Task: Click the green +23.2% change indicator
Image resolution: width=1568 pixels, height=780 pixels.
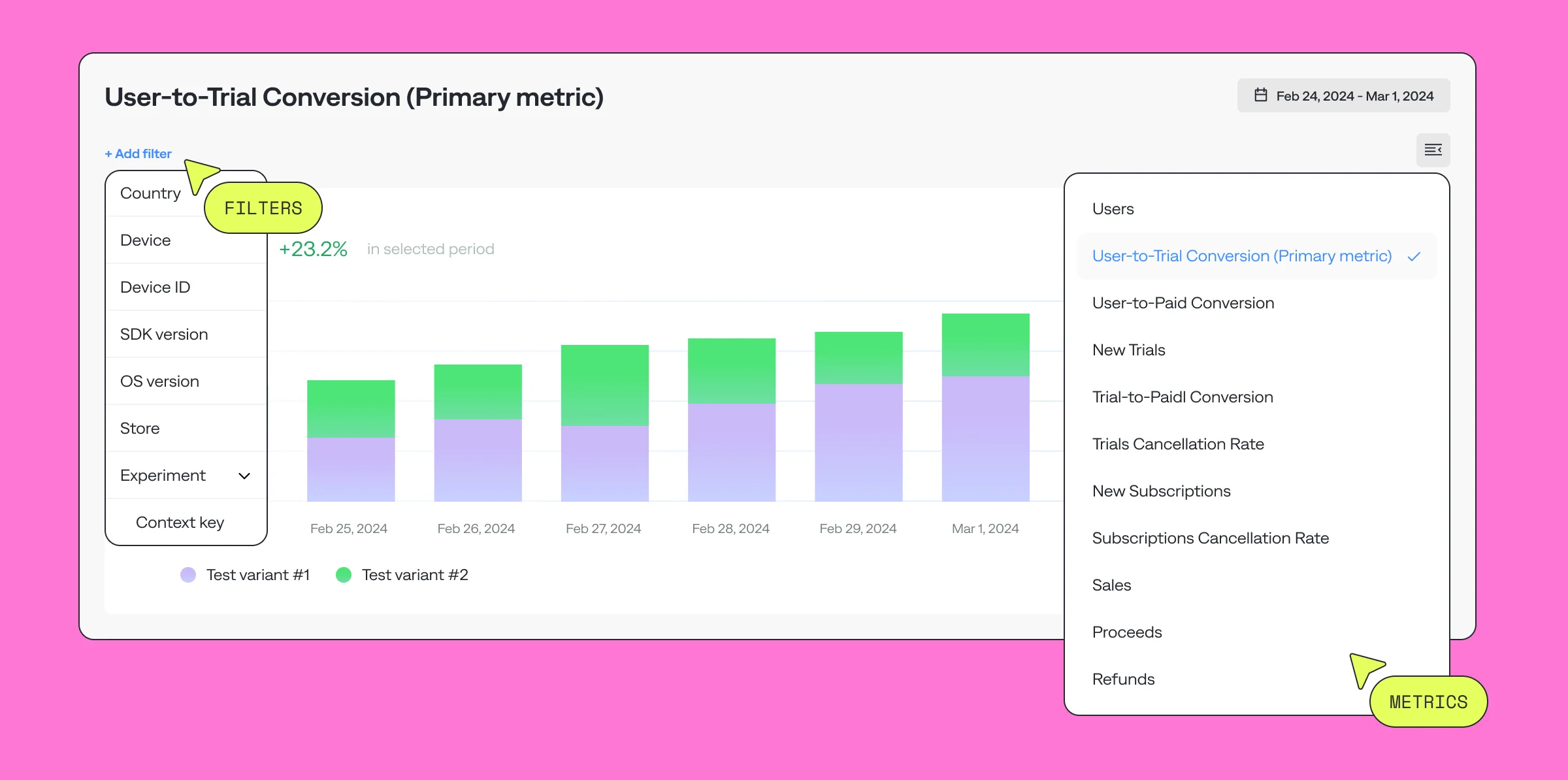Action: tap(313, 249)
